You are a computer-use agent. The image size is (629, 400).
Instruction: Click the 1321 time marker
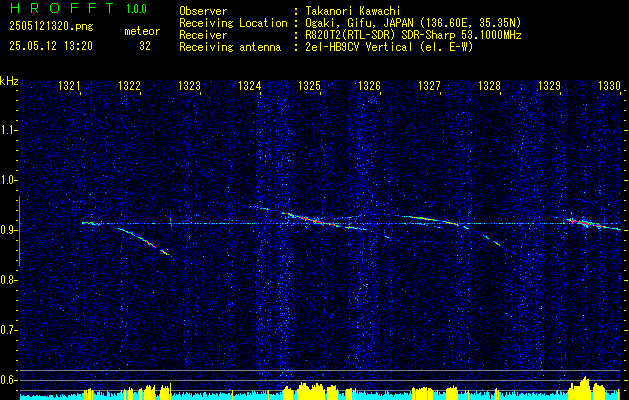coord(69,86)
